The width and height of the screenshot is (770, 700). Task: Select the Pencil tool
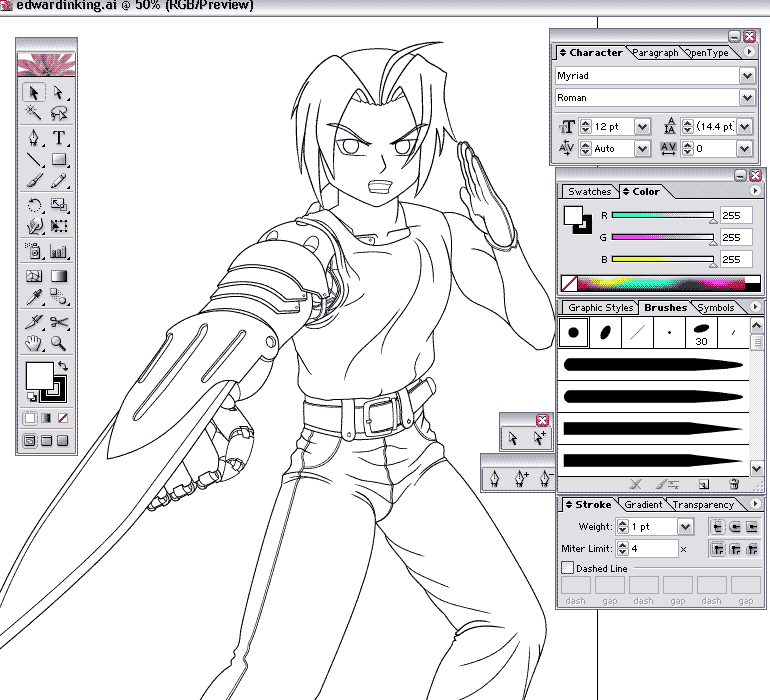59,180
